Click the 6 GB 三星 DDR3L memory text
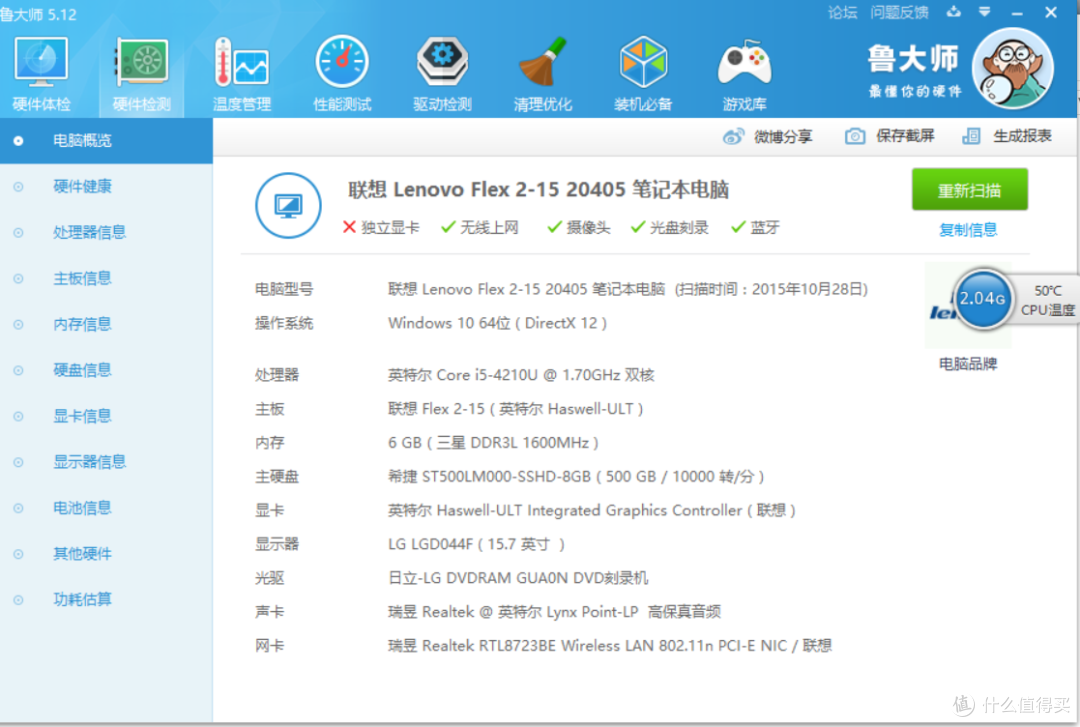Viewport: 1080px width, 727px height. click(493, 442)
